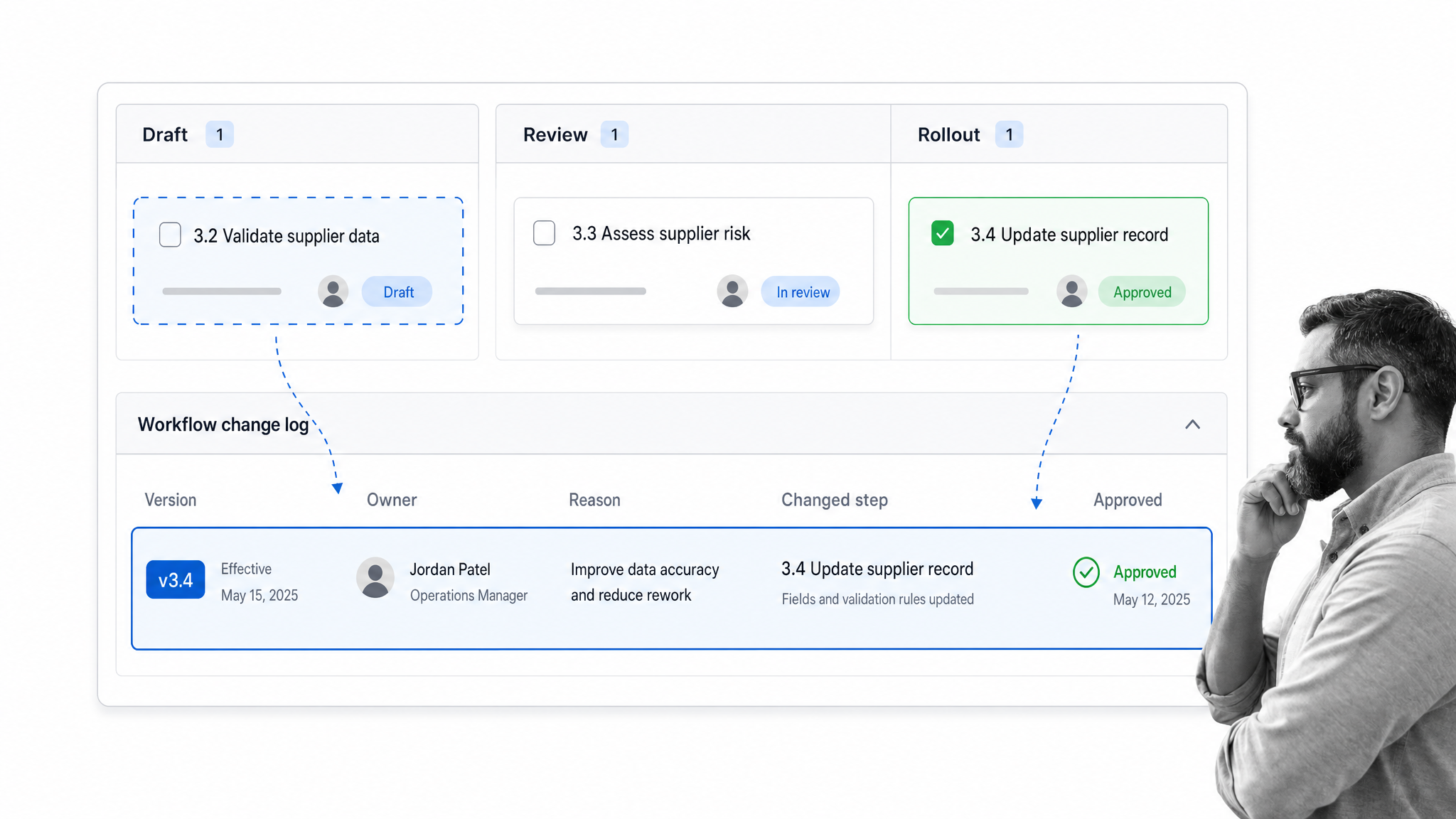Click changed step '3.4 Update supplier record' in log

coord(877,569)
